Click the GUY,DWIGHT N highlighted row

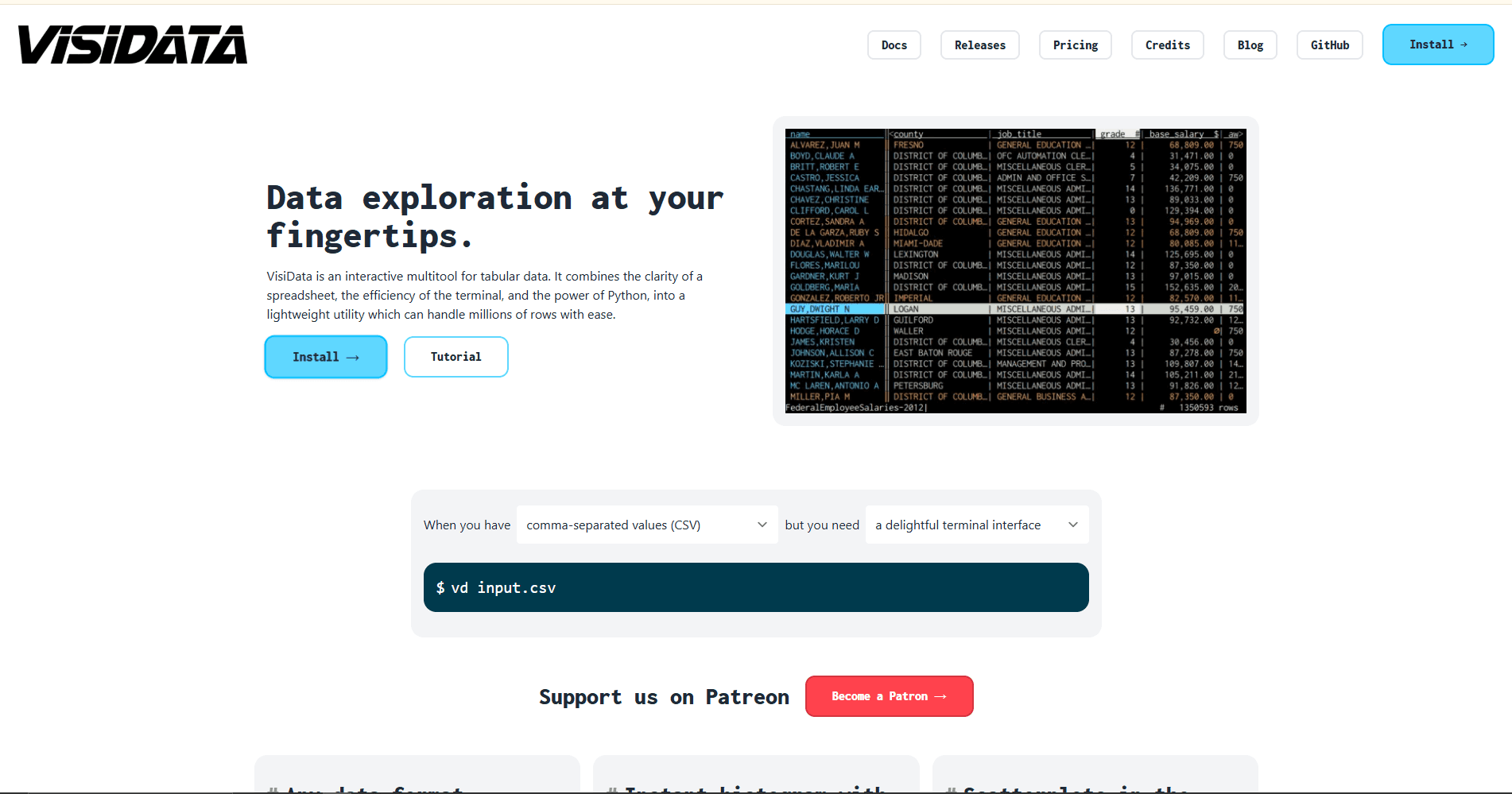tap(1015, 309)
